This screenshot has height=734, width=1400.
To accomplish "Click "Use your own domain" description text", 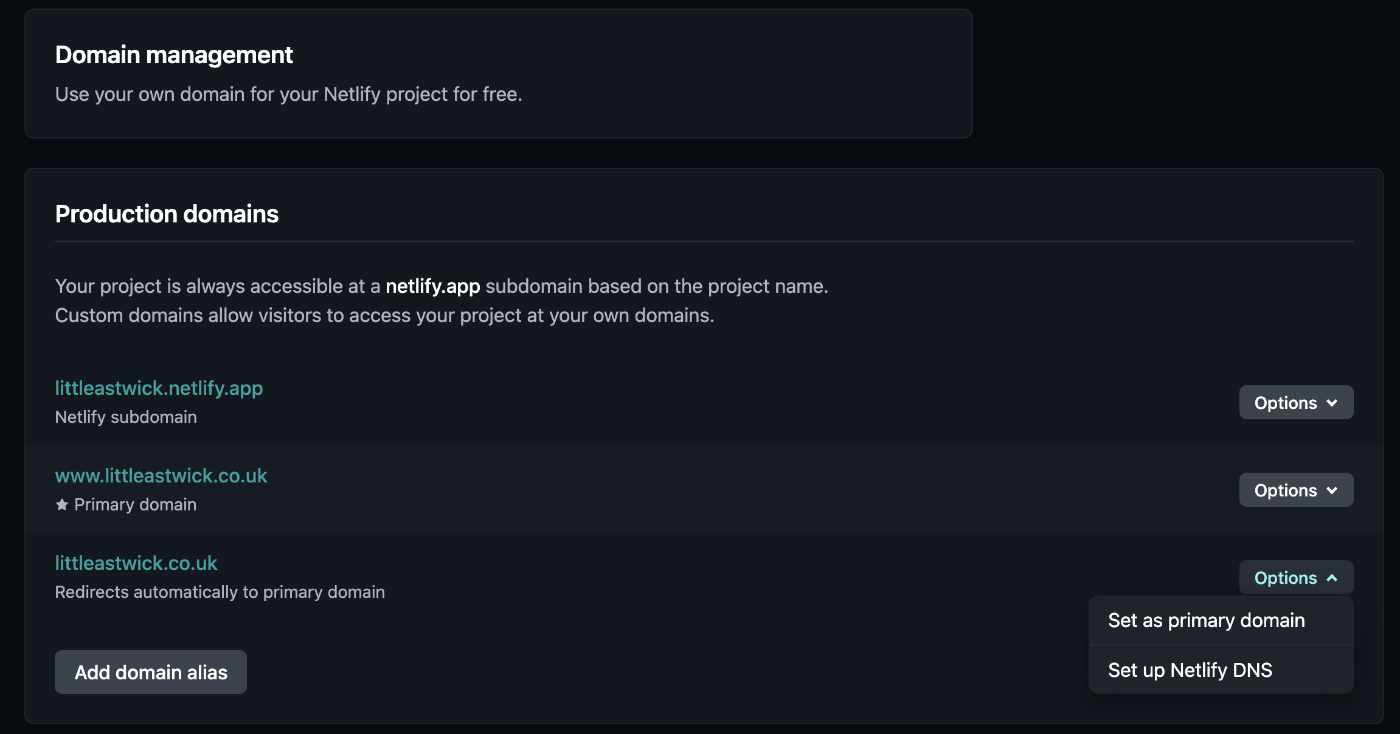I will pos(289,95).
